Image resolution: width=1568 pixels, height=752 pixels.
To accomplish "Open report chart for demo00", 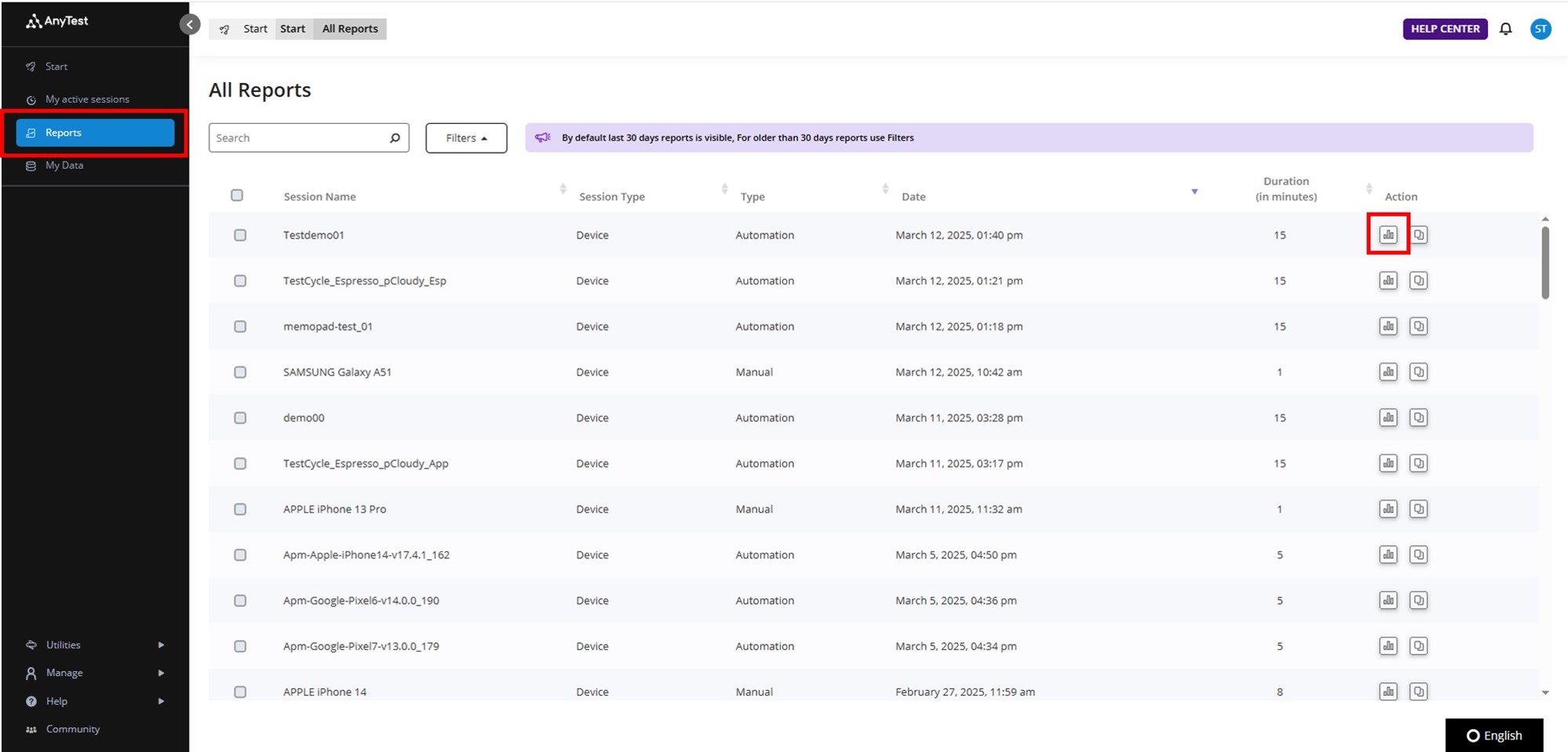I will click(x=1388, y=418).
